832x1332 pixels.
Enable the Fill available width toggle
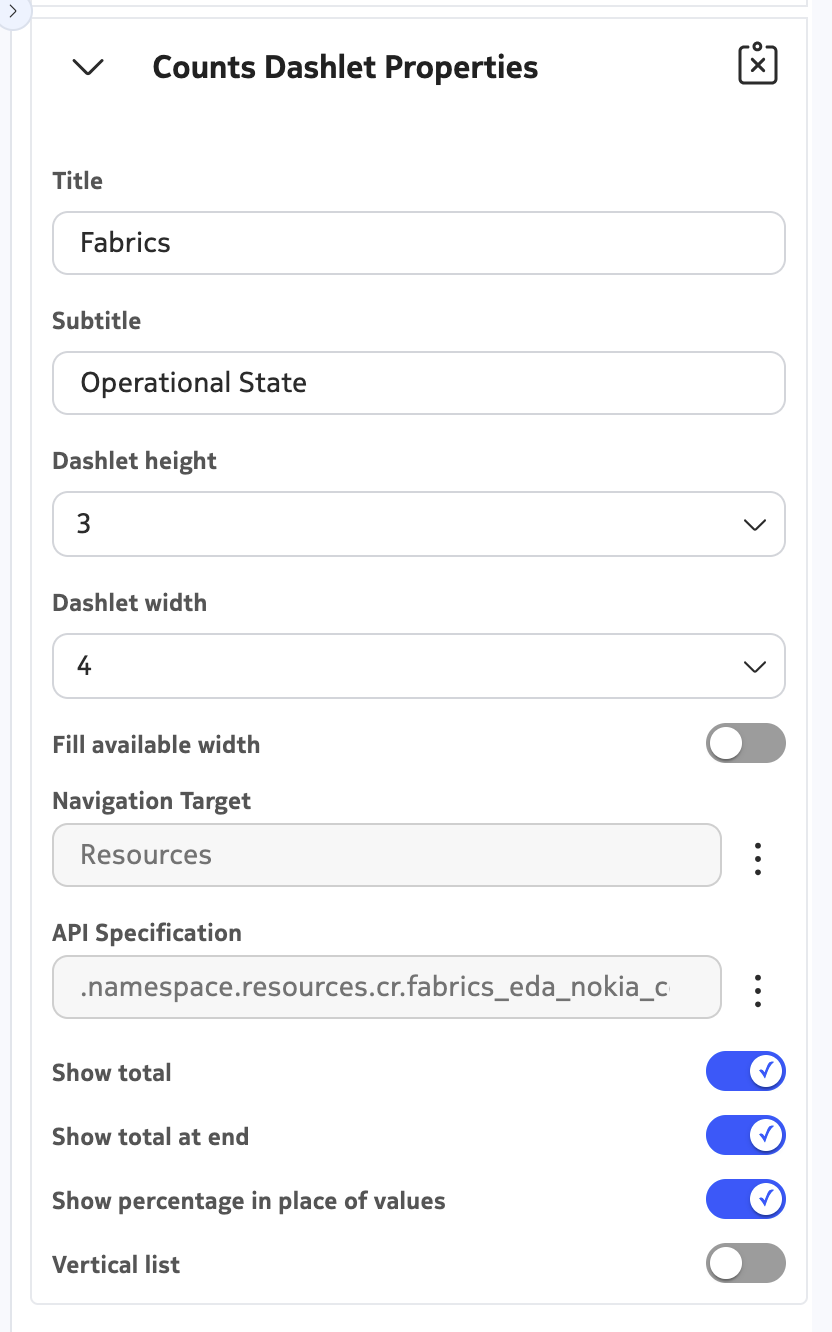tap(745, 743)
